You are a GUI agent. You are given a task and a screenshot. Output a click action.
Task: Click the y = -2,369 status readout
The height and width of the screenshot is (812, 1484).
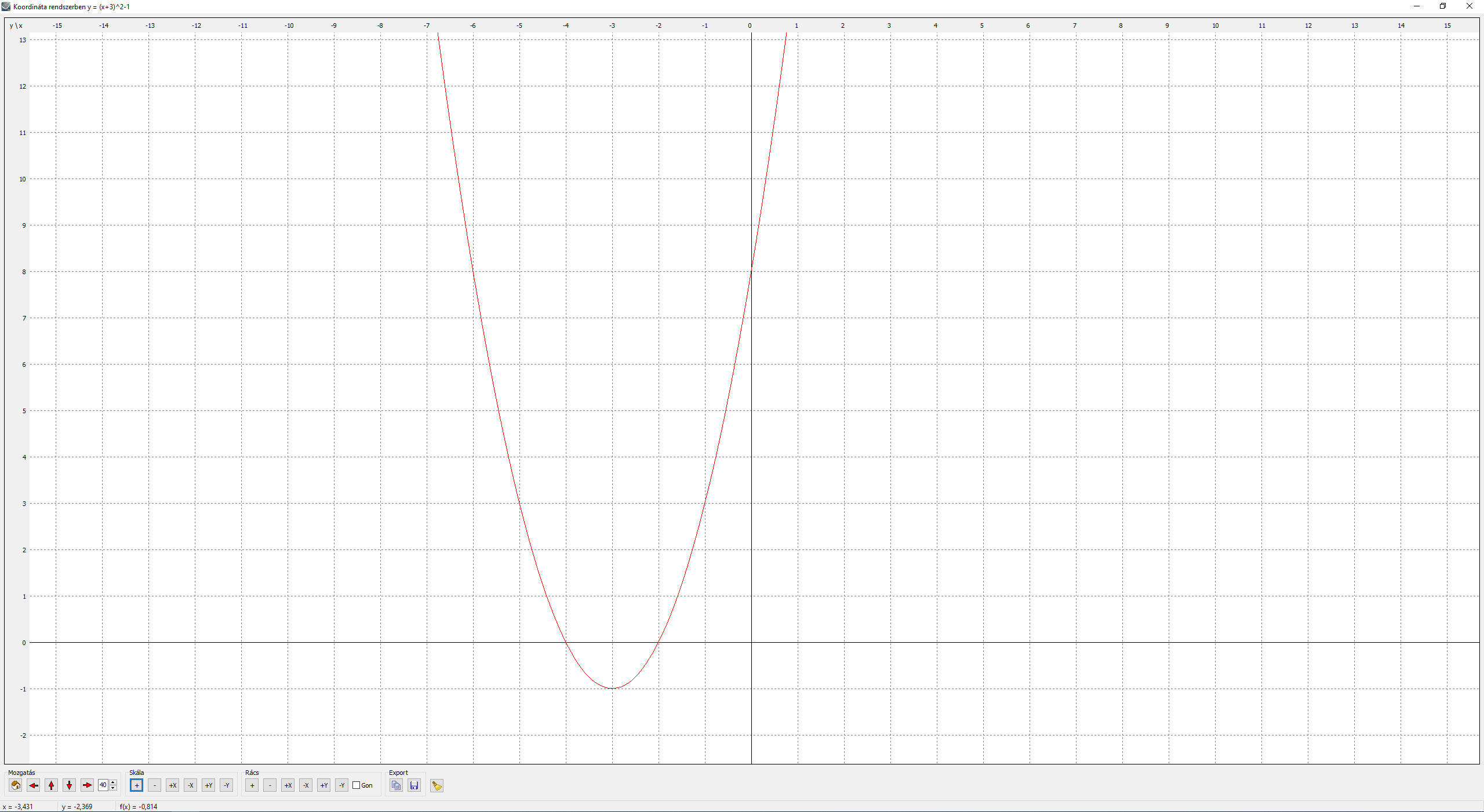tap(77, 807)
